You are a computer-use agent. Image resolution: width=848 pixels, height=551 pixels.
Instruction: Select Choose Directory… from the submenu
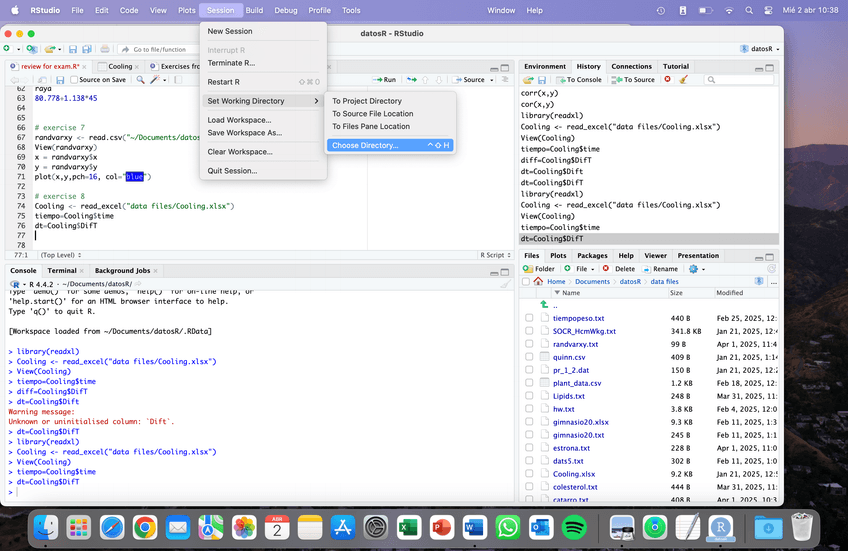coord(365,145)
